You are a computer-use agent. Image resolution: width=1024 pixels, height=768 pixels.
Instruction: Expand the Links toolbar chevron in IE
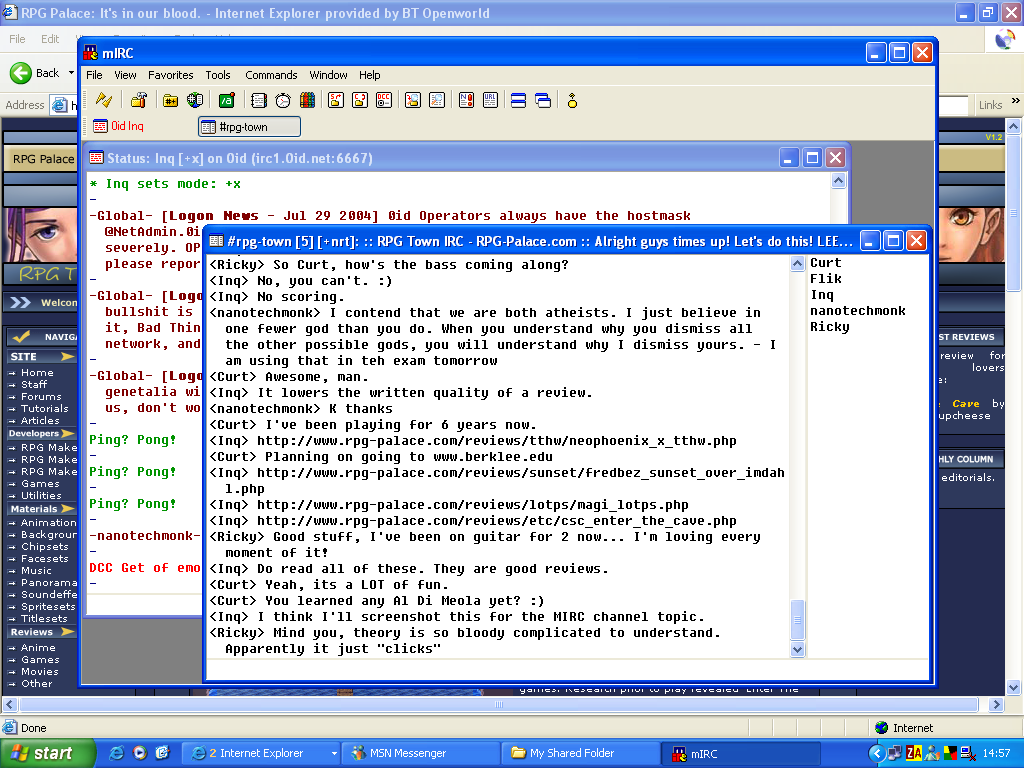tap(1016, 101)
